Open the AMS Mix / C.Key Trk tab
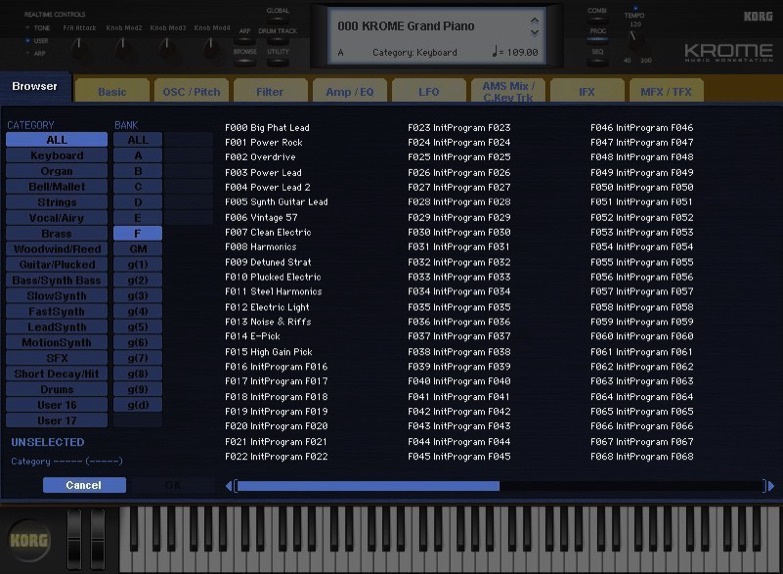 tap(508, 91)
